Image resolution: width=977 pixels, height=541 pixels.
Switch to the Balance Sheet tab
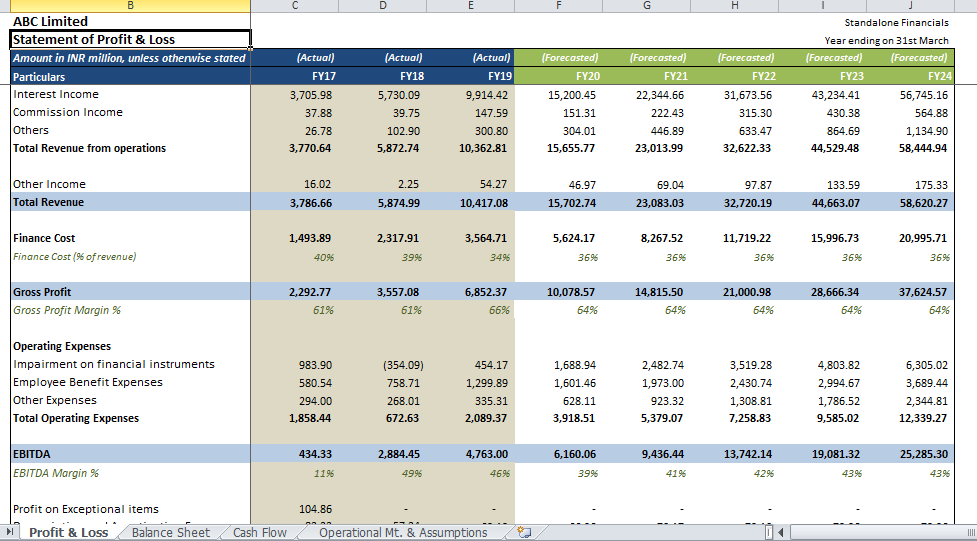(x=171, y=532)
